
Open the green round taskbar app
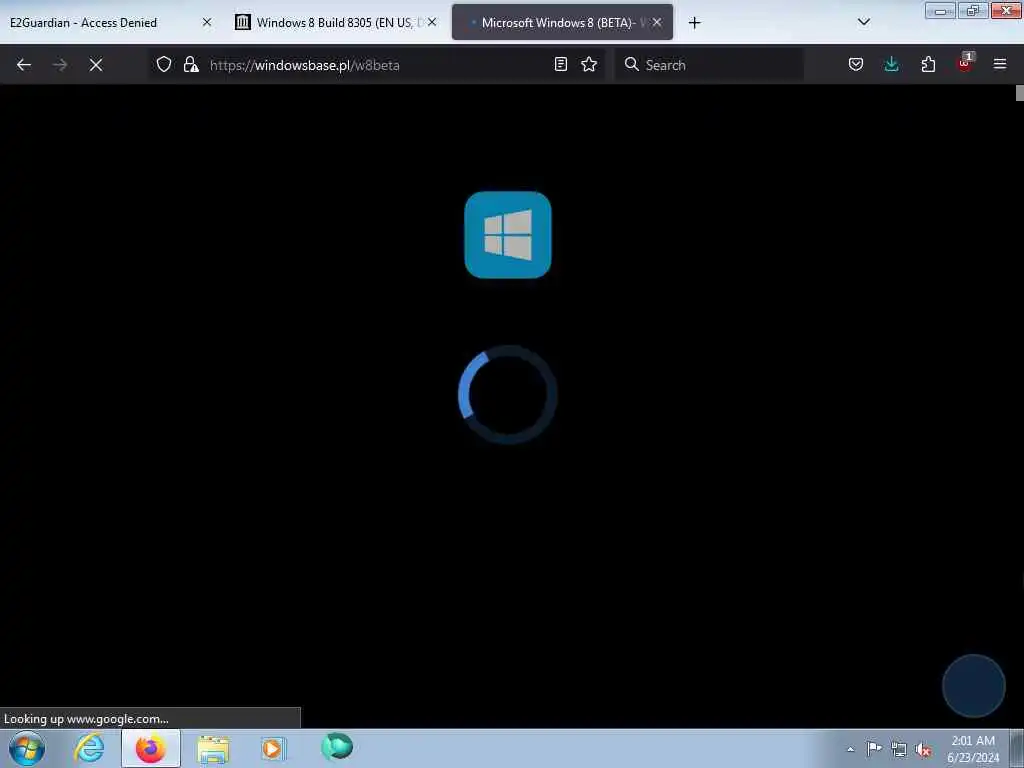[337, 746]
